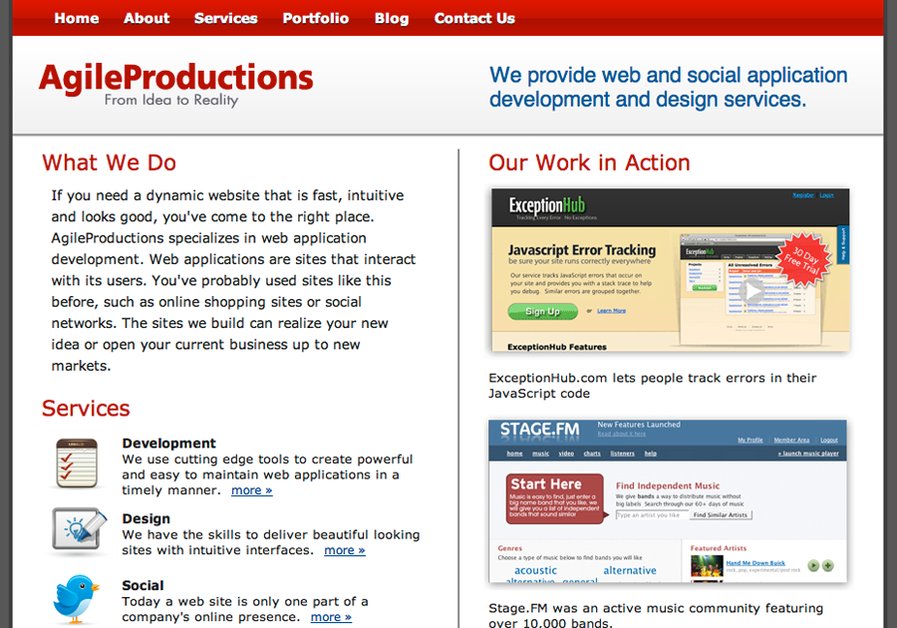Click the artist search field in Stage.FM image
Screen dimensions: 897x628
[652, 515]
